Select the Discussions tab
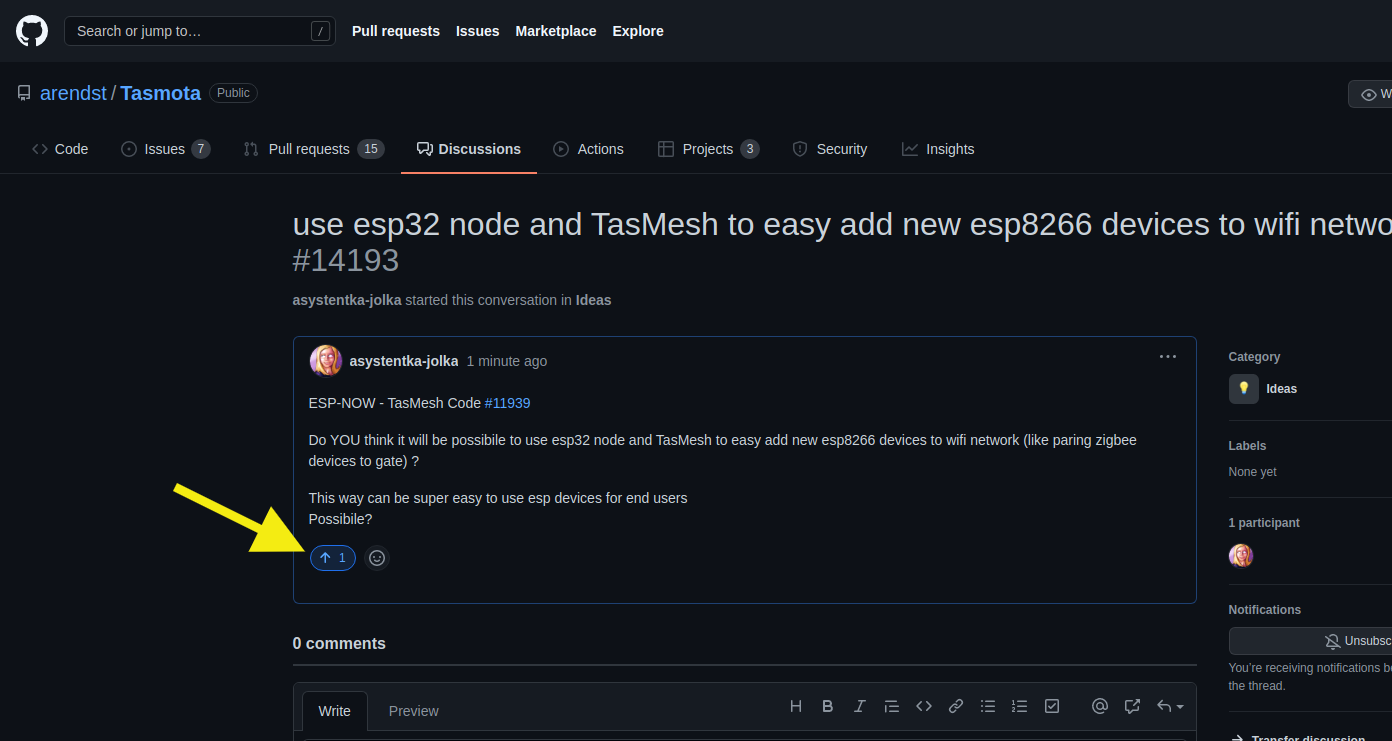 click(469, 149)
